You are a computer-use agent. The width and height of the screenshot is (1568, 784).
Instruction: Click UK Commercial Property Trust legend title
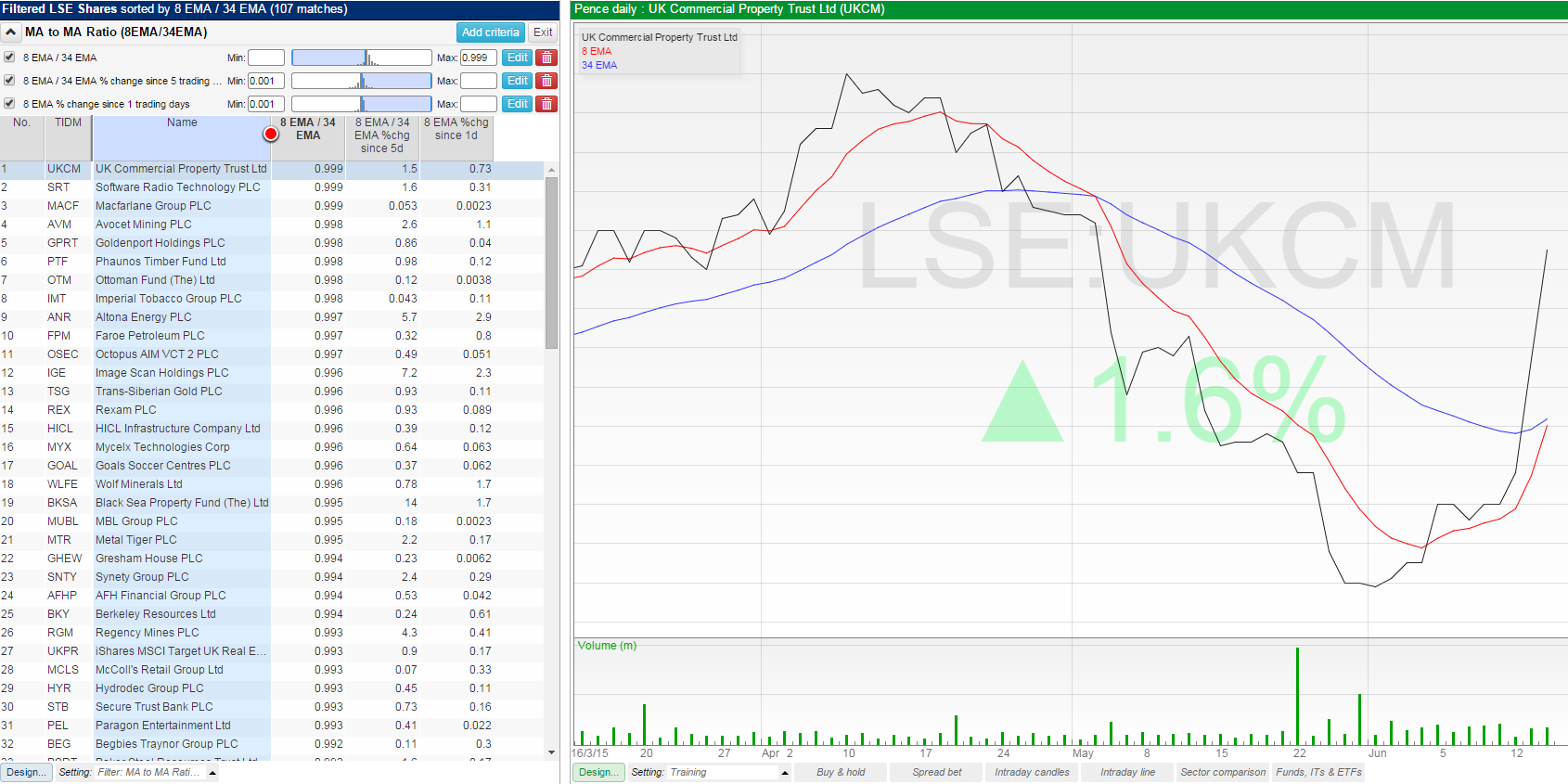tap(659, 37)
